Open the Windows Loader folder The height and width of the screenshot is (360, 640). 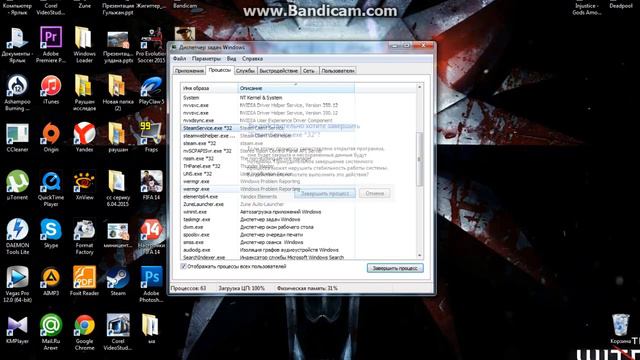click(84, 44)
